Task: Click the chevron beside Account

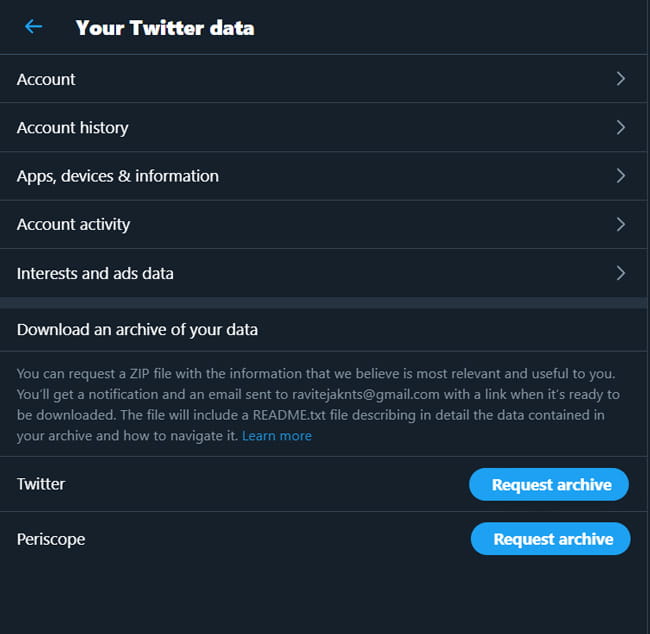Action: pos(620,79)
